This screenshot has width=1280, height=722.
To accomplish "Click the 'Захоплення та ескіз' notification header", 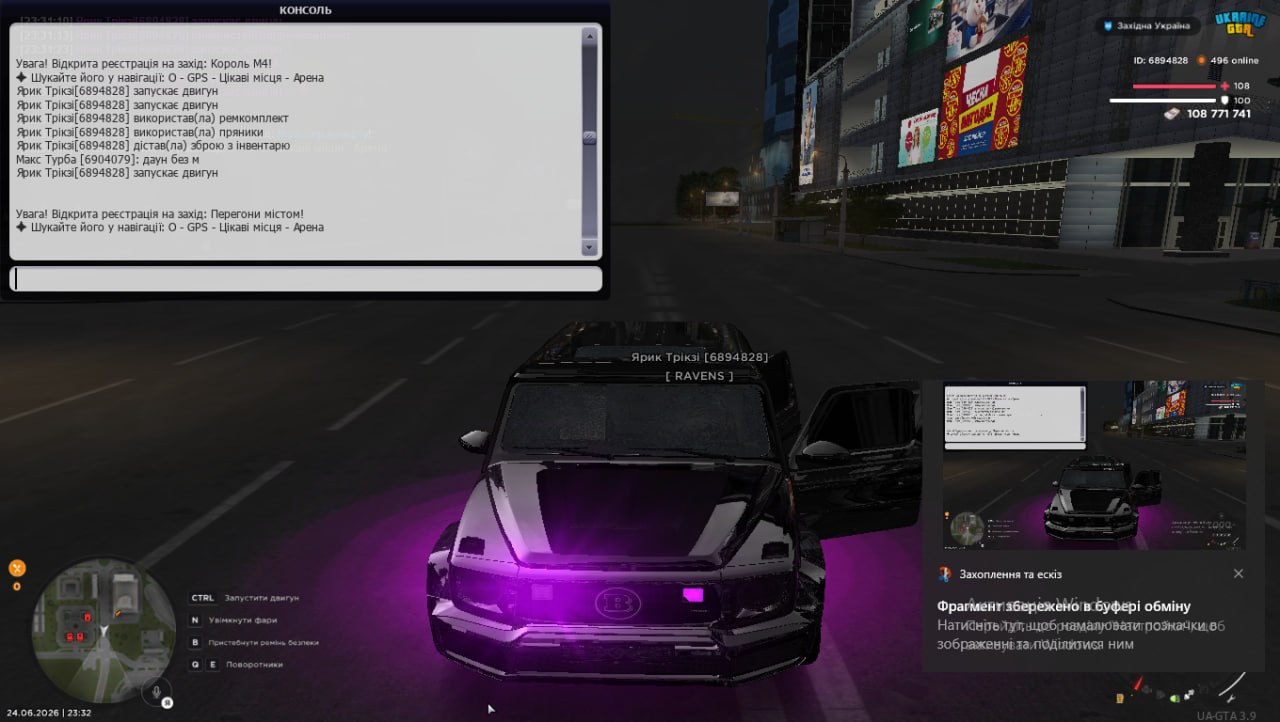I will point(1010,574).
